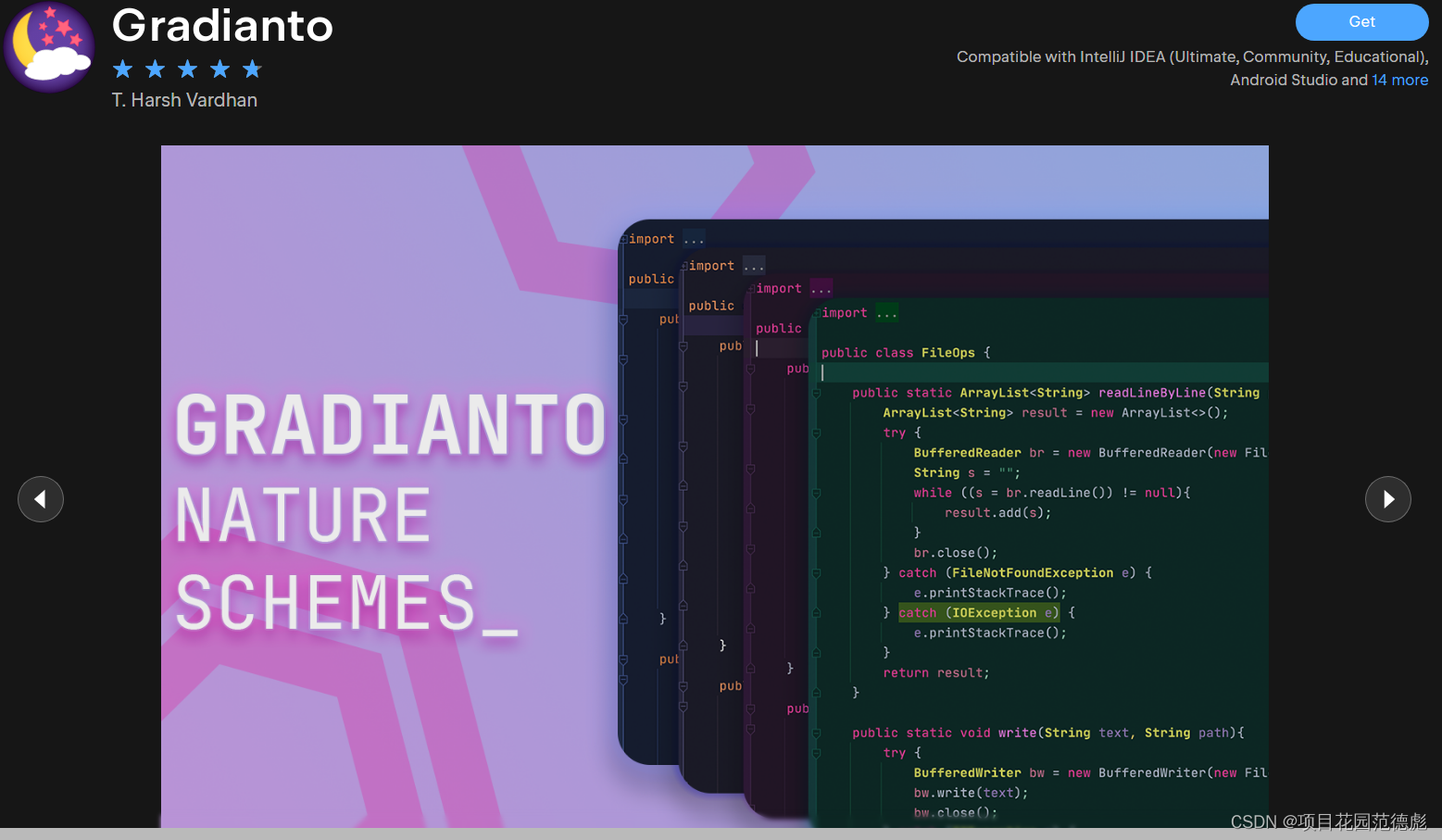This screenshot has height=840, width=1442.
Task: Click the 'return result;' code line
Action: (x=936, y=673)
